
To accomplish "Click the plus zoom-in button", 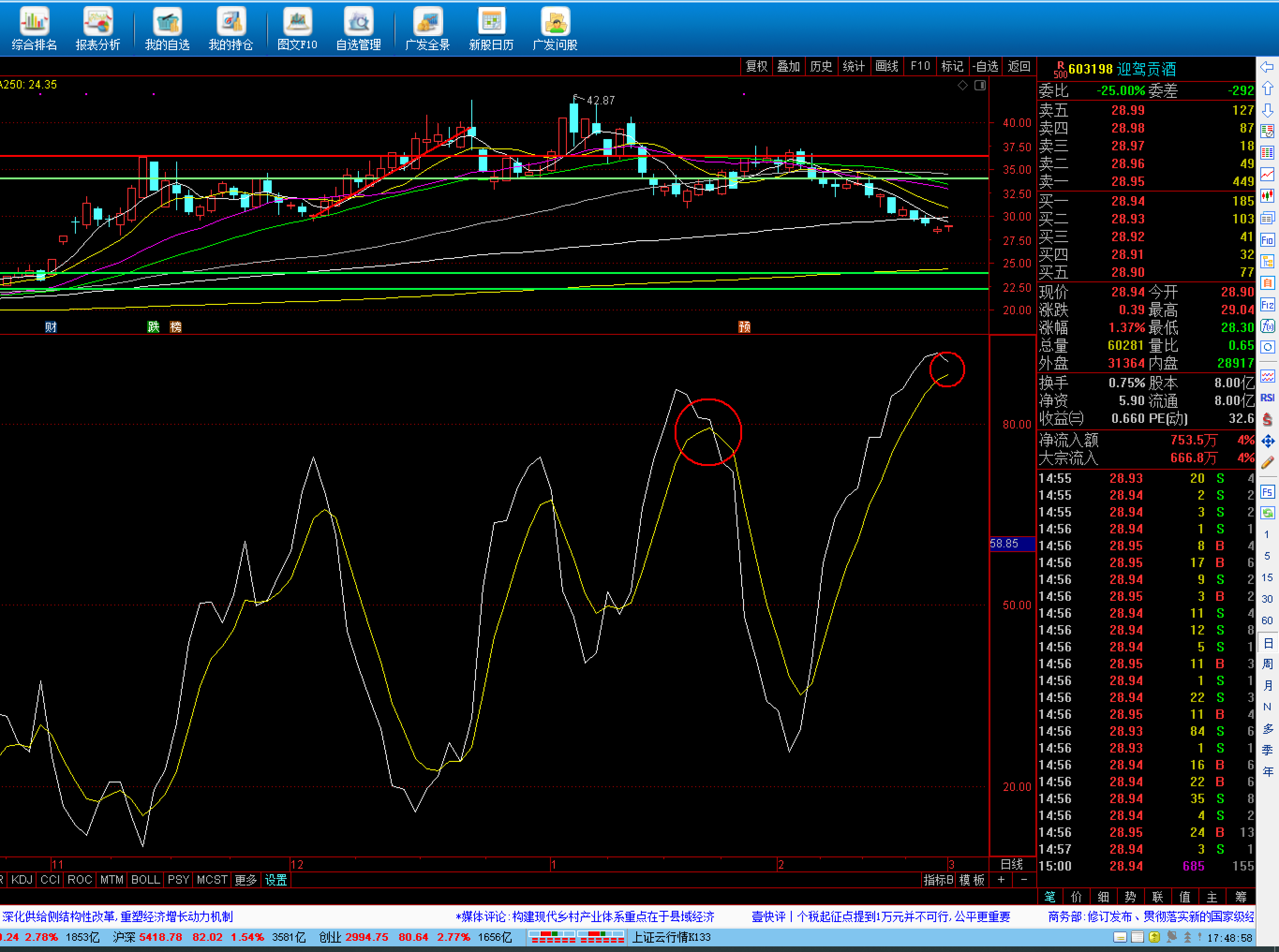I will pyautogui.click(x=1001, y=880).
